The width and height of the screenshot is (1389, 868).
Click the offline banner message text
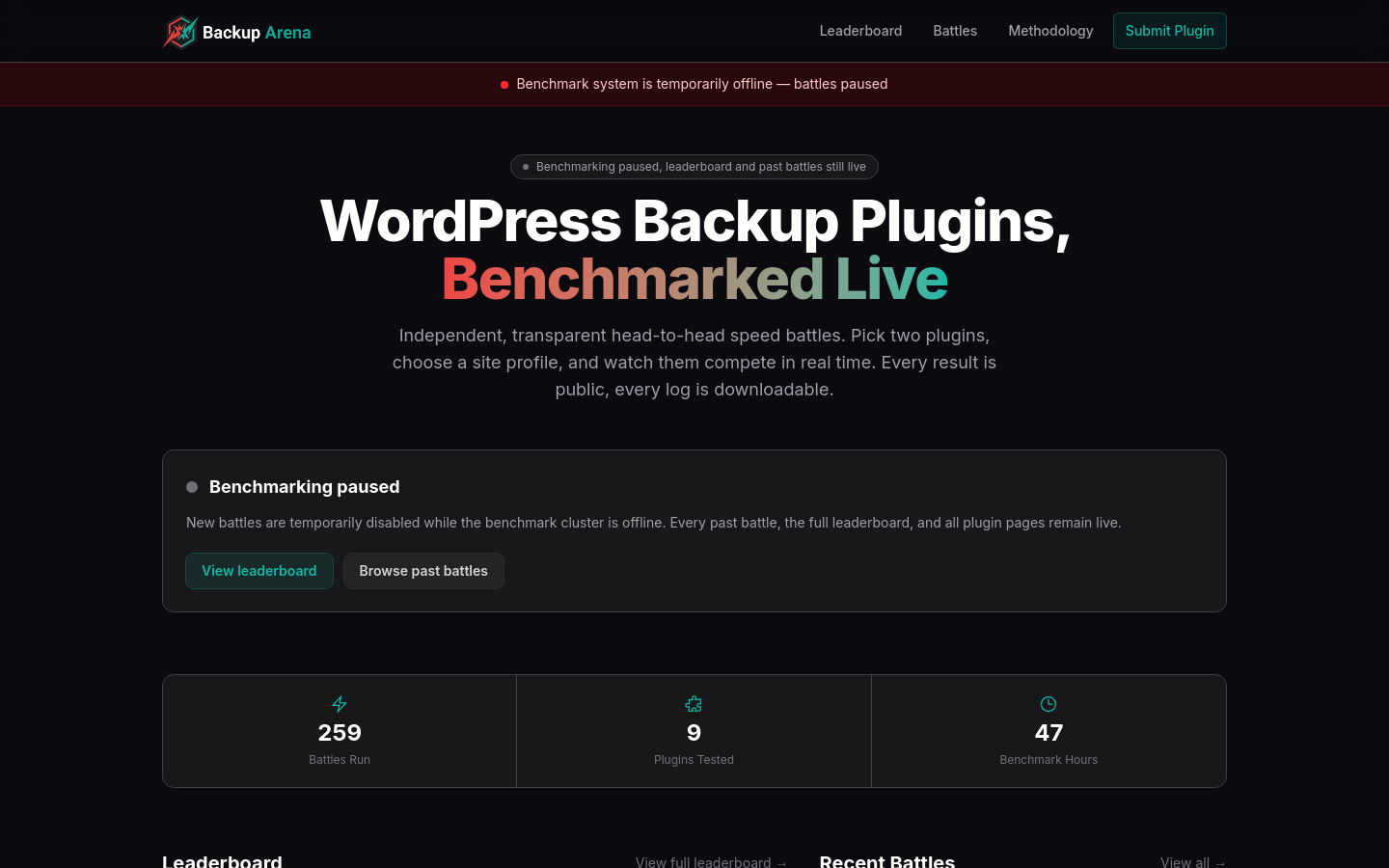702,84
